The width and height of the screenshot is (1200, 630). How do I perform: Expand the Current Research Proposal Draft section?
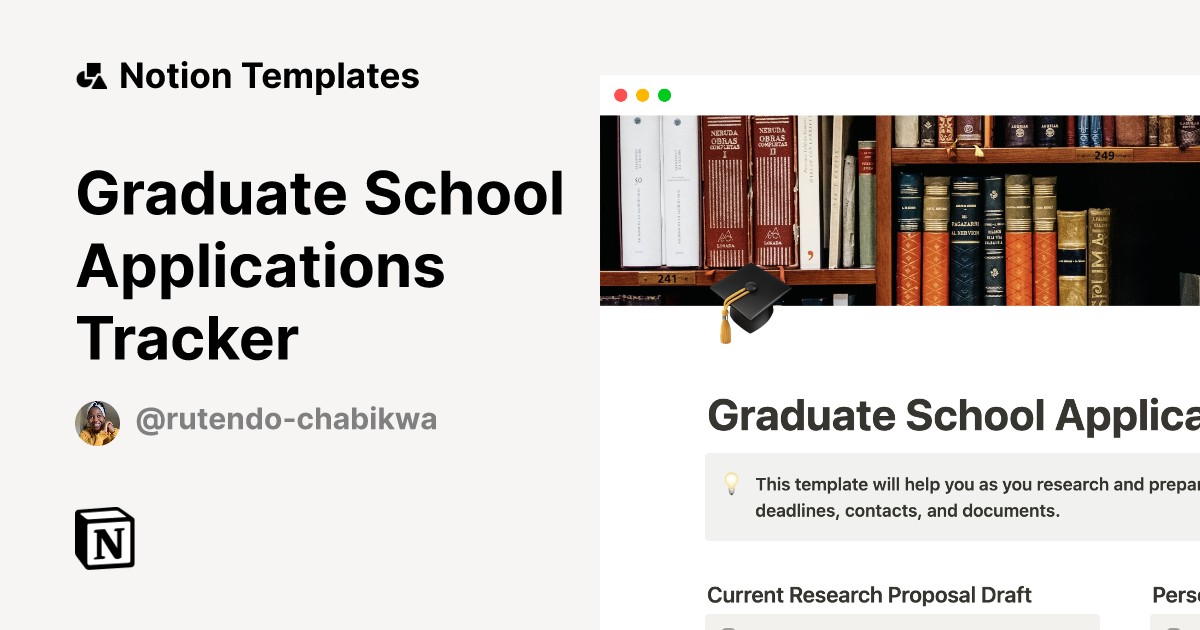point(869,595)
